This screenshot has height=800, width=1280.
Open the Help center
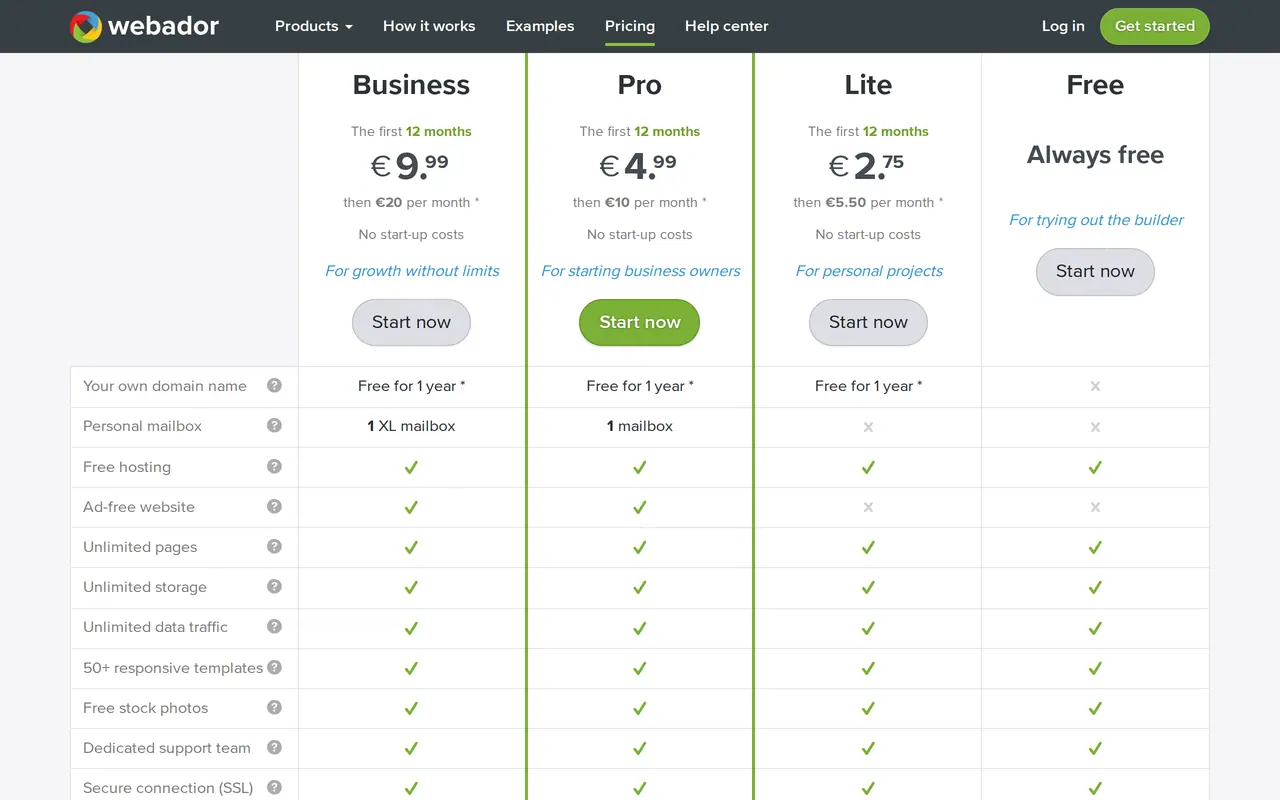(727, 26)
